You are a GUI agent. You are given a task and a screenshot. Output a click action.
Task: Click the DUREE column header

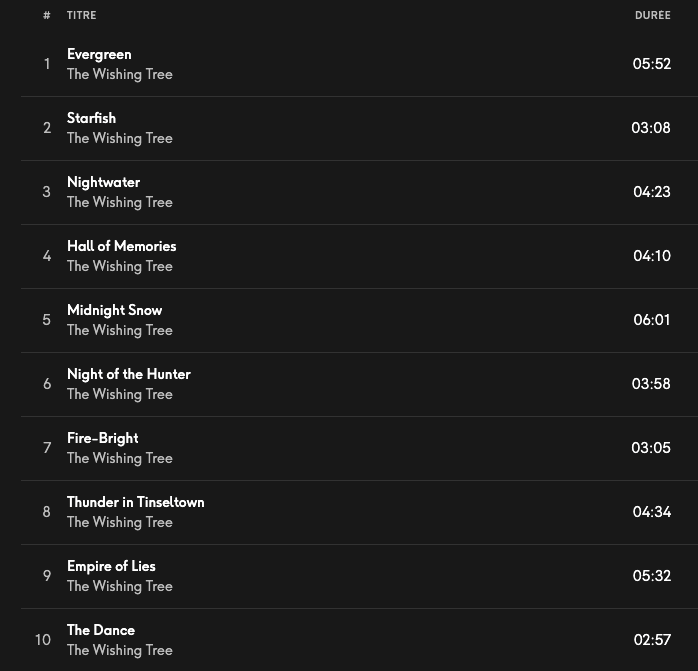652,15
